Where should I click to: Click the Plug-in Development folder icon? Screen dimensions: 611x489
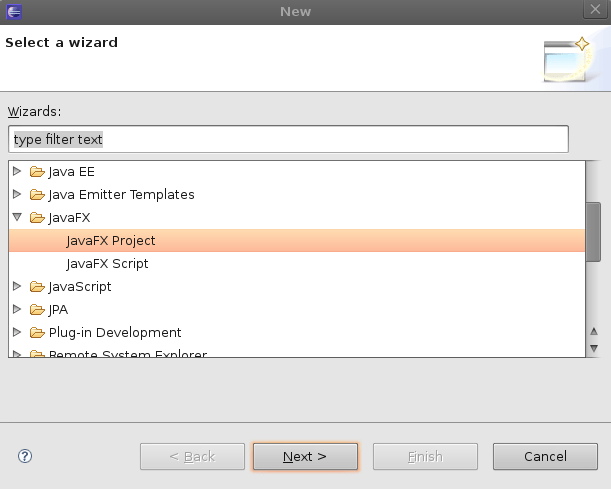37,333
